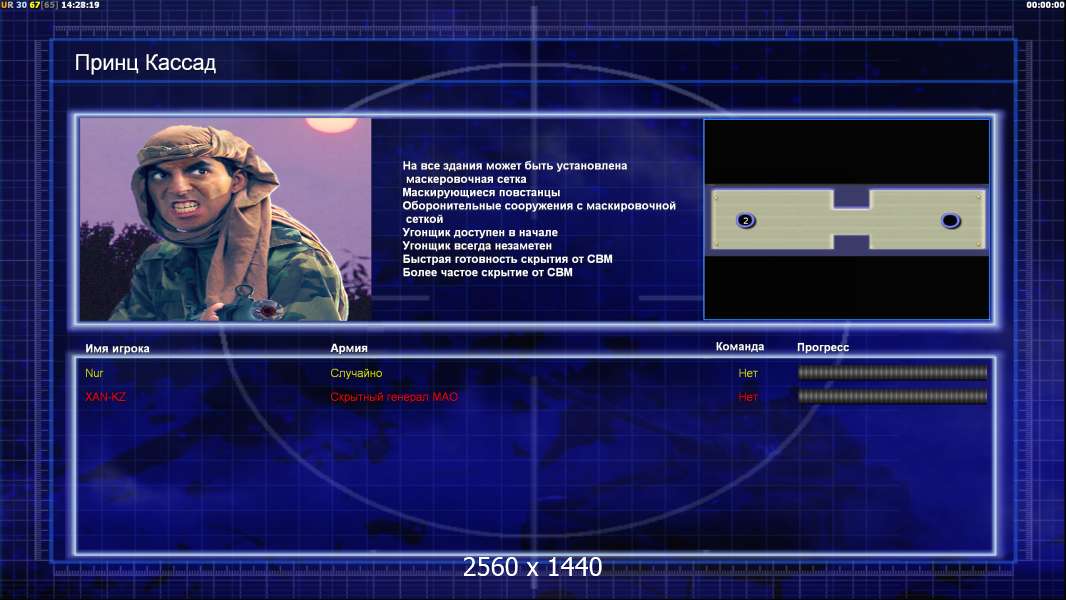The image size is (1066, 600).
Task: Click the Команда column header
Action: click(740, 347)
